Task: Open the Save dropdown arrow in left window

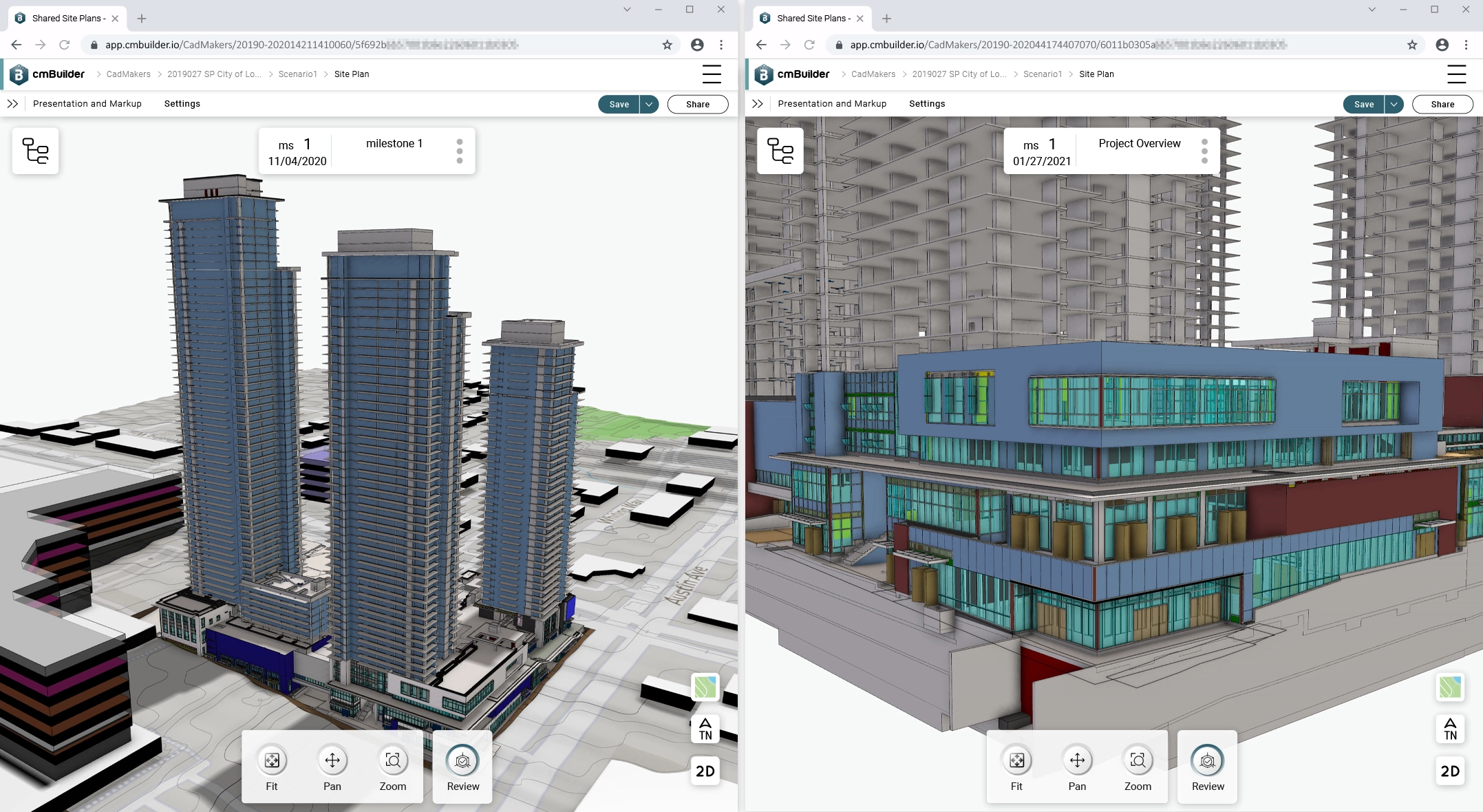Action: coord(649,104)
